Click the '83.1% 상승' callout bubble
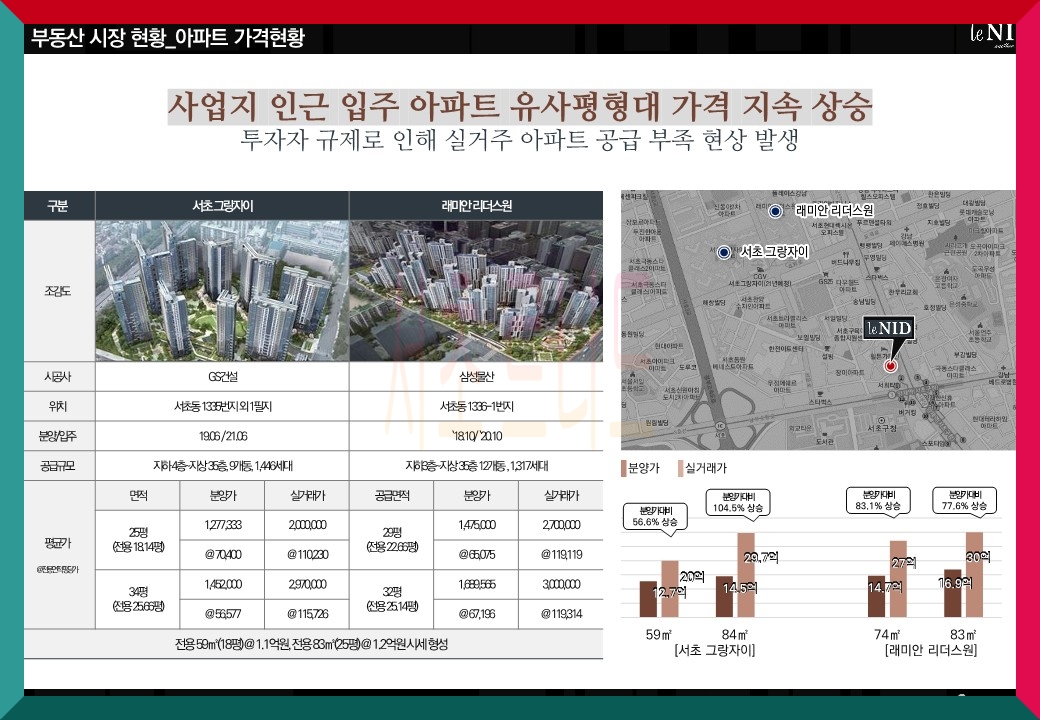This screenshot has width=1040, height=720. pyautogui.click(x=878, y=500)
